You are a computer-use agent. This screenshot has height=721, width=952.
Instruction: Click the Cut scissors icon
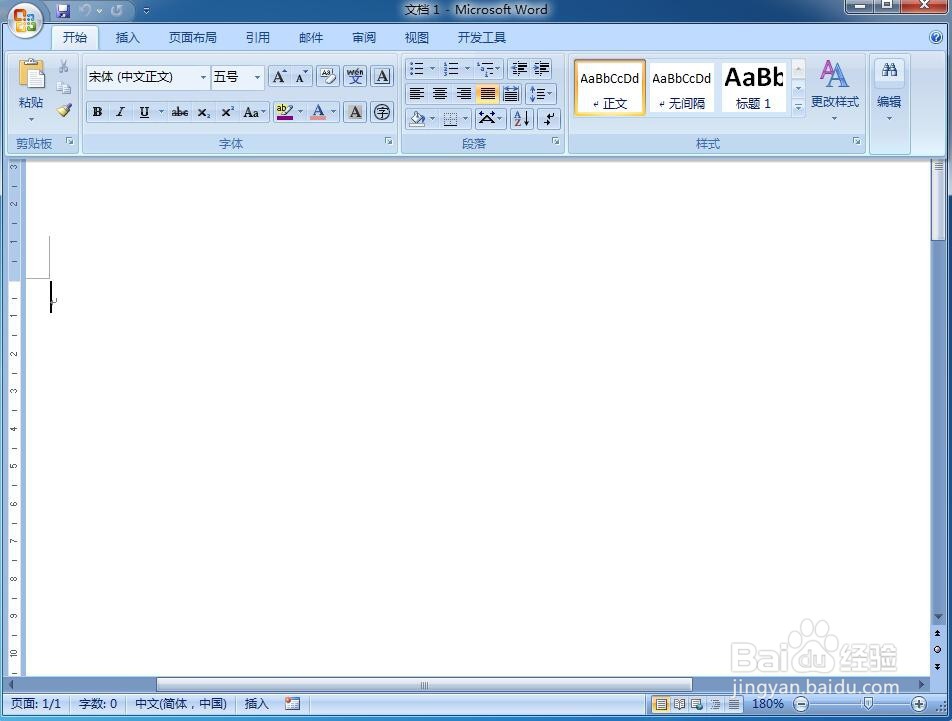tap(64, 66)
